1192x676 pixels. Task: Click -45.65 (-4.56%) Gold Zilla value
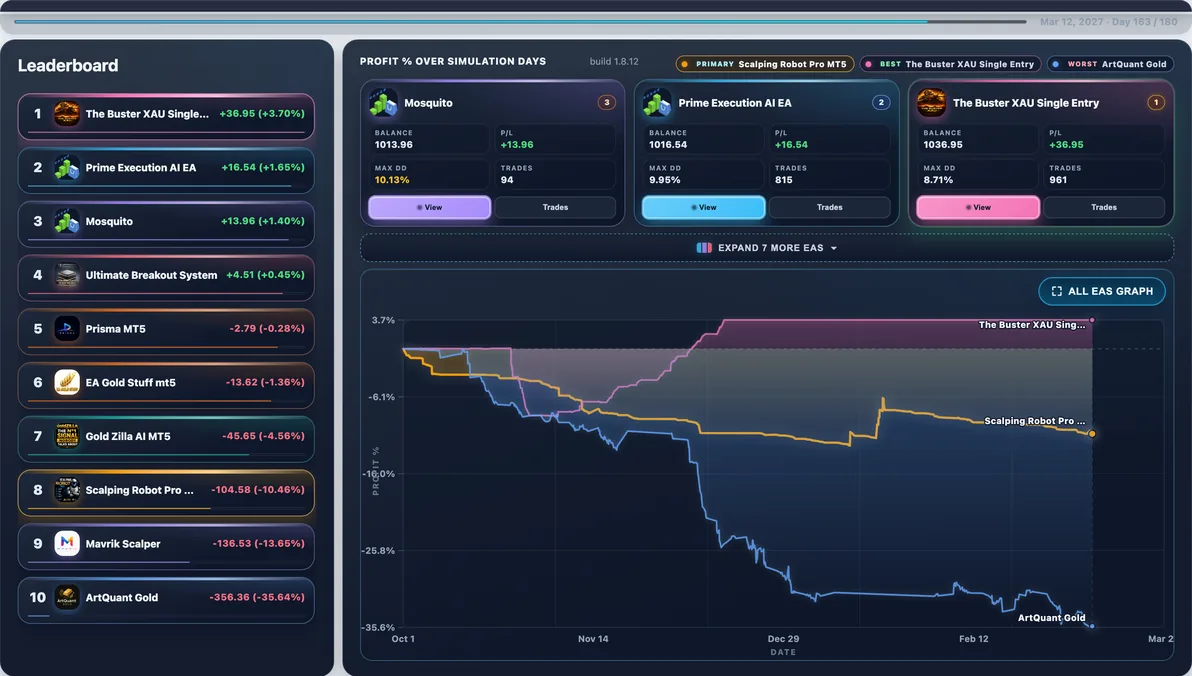point(263,436)
